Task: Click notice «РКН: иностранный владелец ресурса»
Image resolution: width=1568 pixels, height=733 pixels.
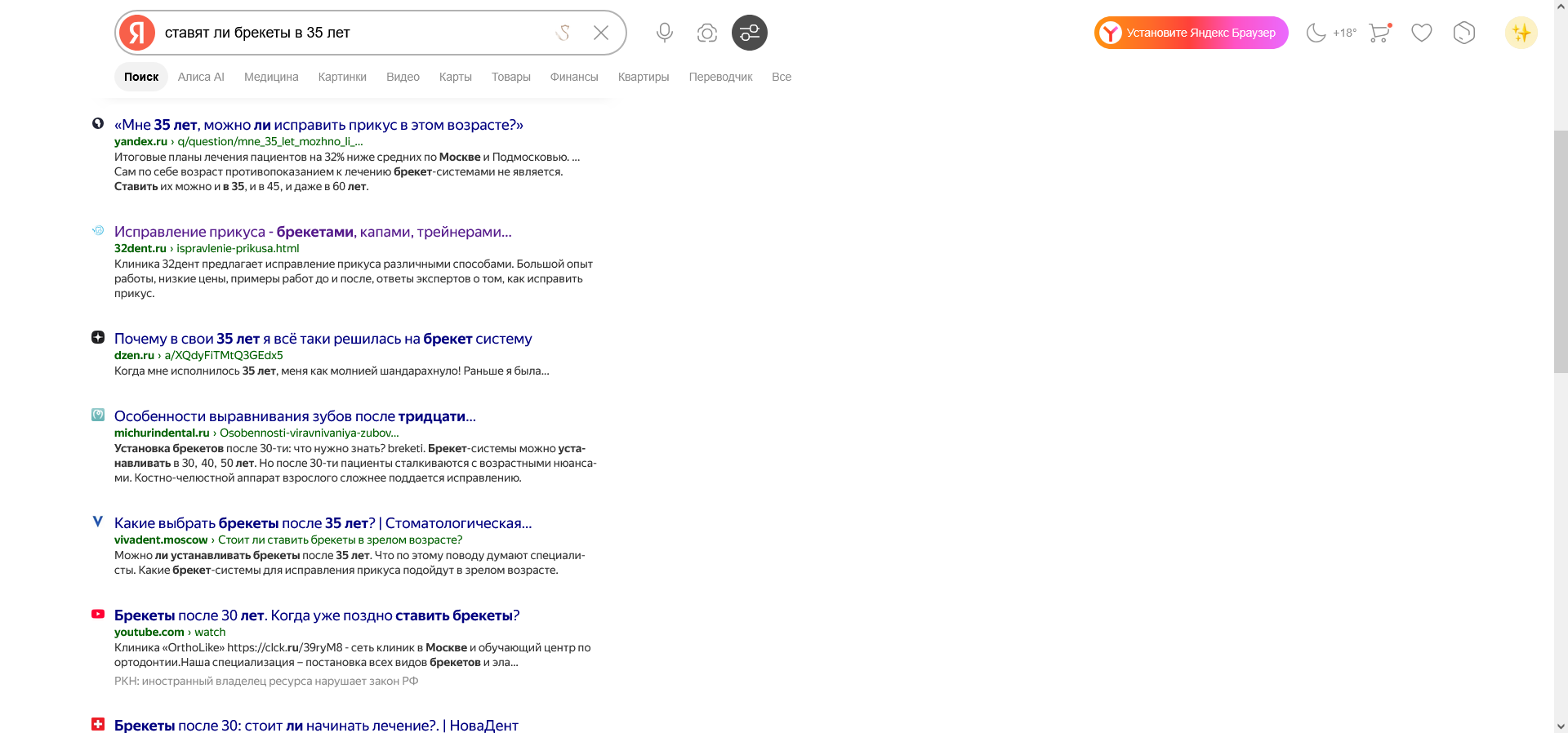Action: tap(266, 682)
